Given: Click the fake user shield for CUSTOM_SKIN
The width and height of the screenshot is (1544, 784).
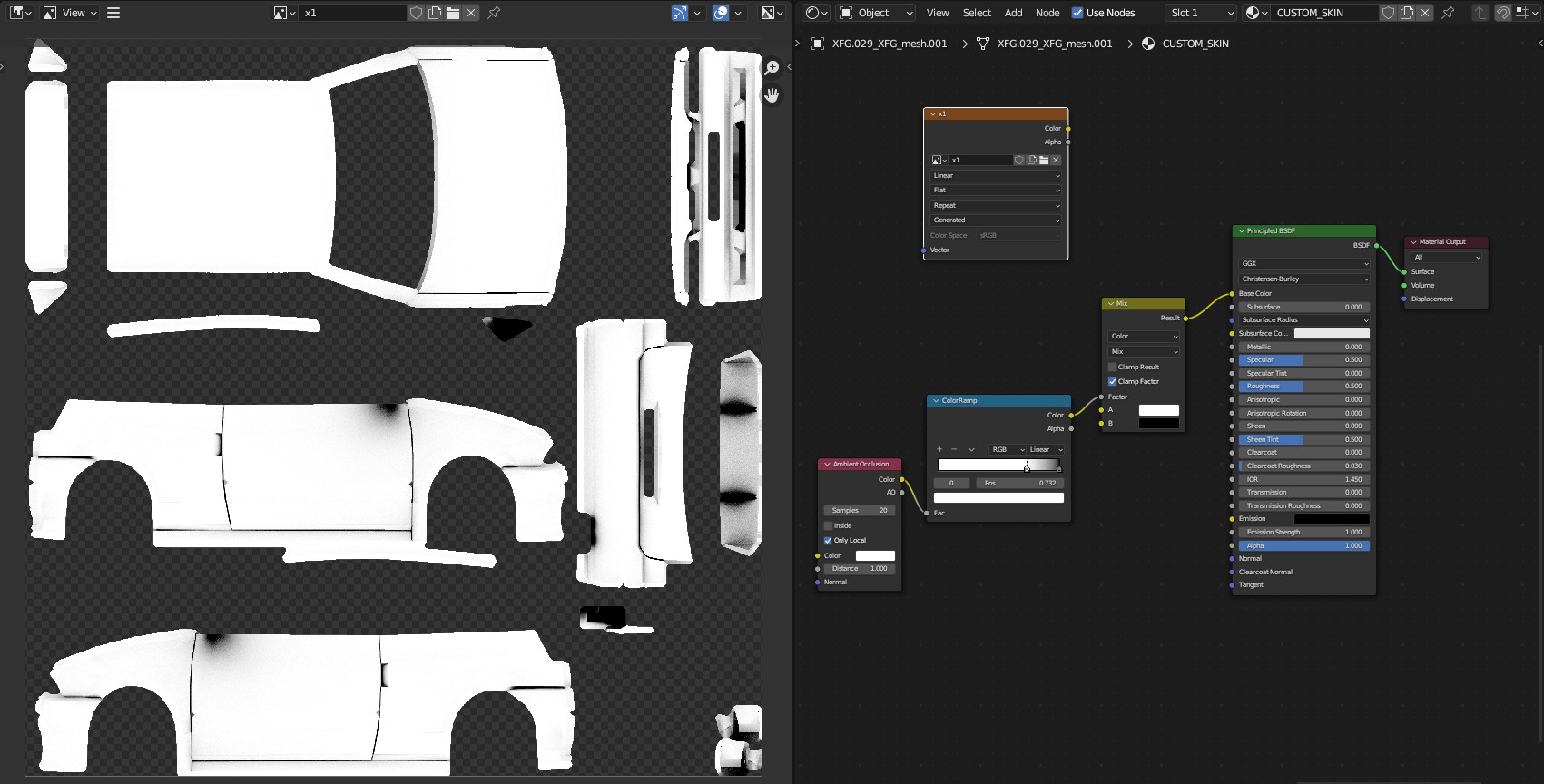Looking at the screenshot, I should [x=1388, y=13].
